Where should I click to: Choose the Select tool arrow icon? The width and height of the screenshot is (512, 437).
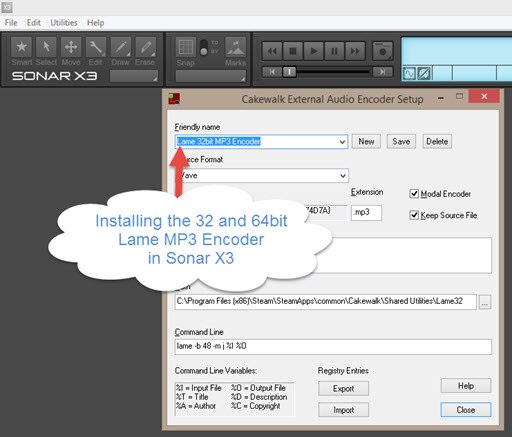[x=46, y=47]
